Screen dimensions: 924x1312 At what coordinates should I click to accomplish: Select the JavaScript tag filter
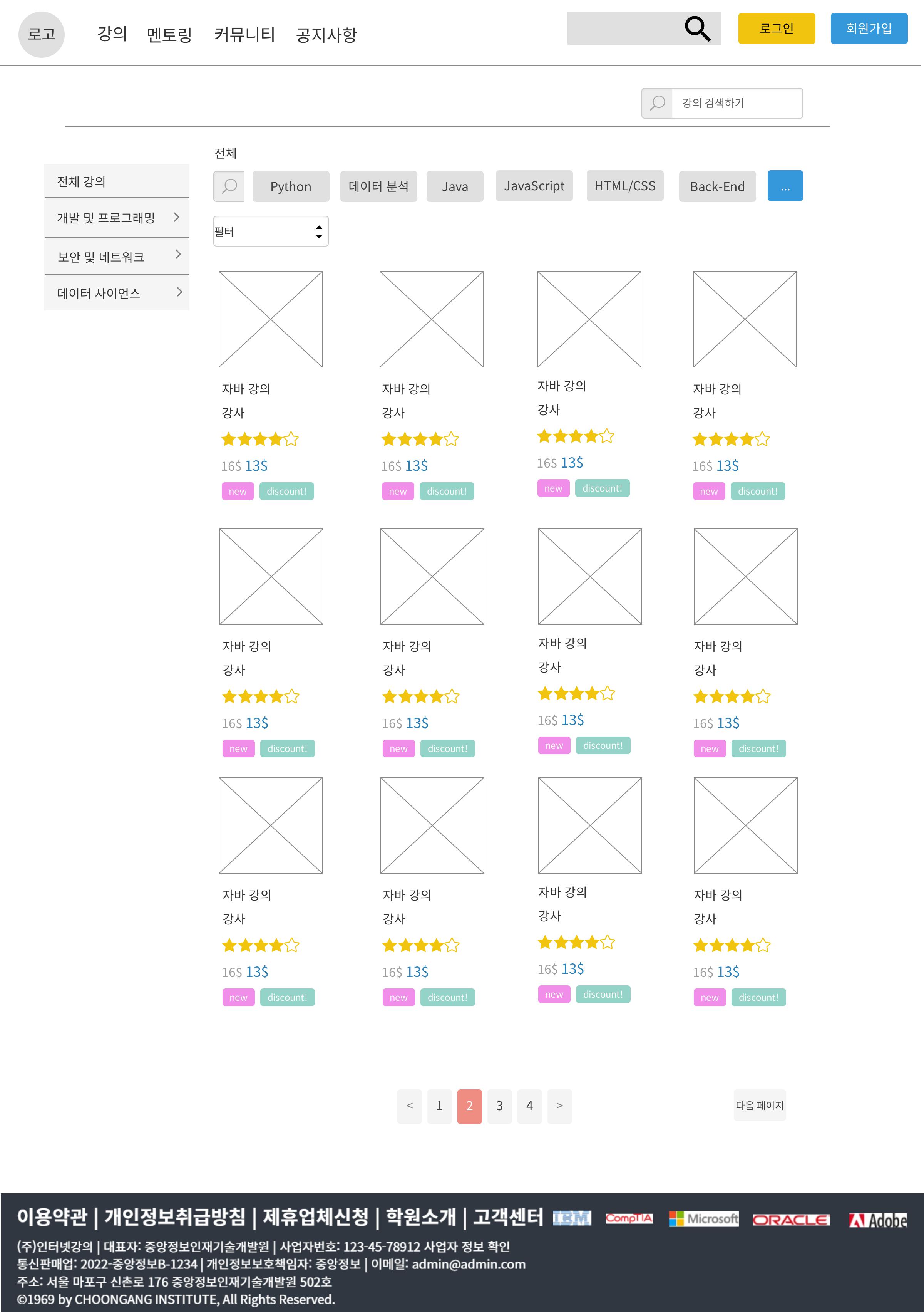pos(534,186)
